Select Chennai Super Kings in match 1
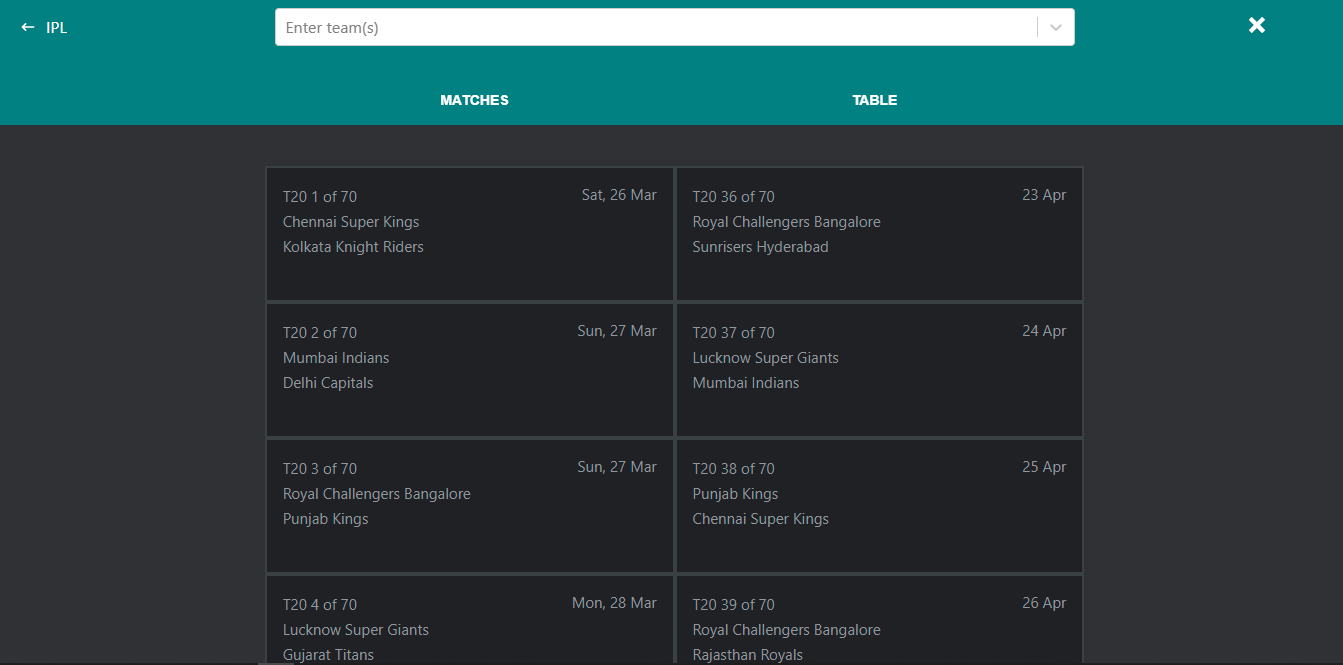 (351, 221)
